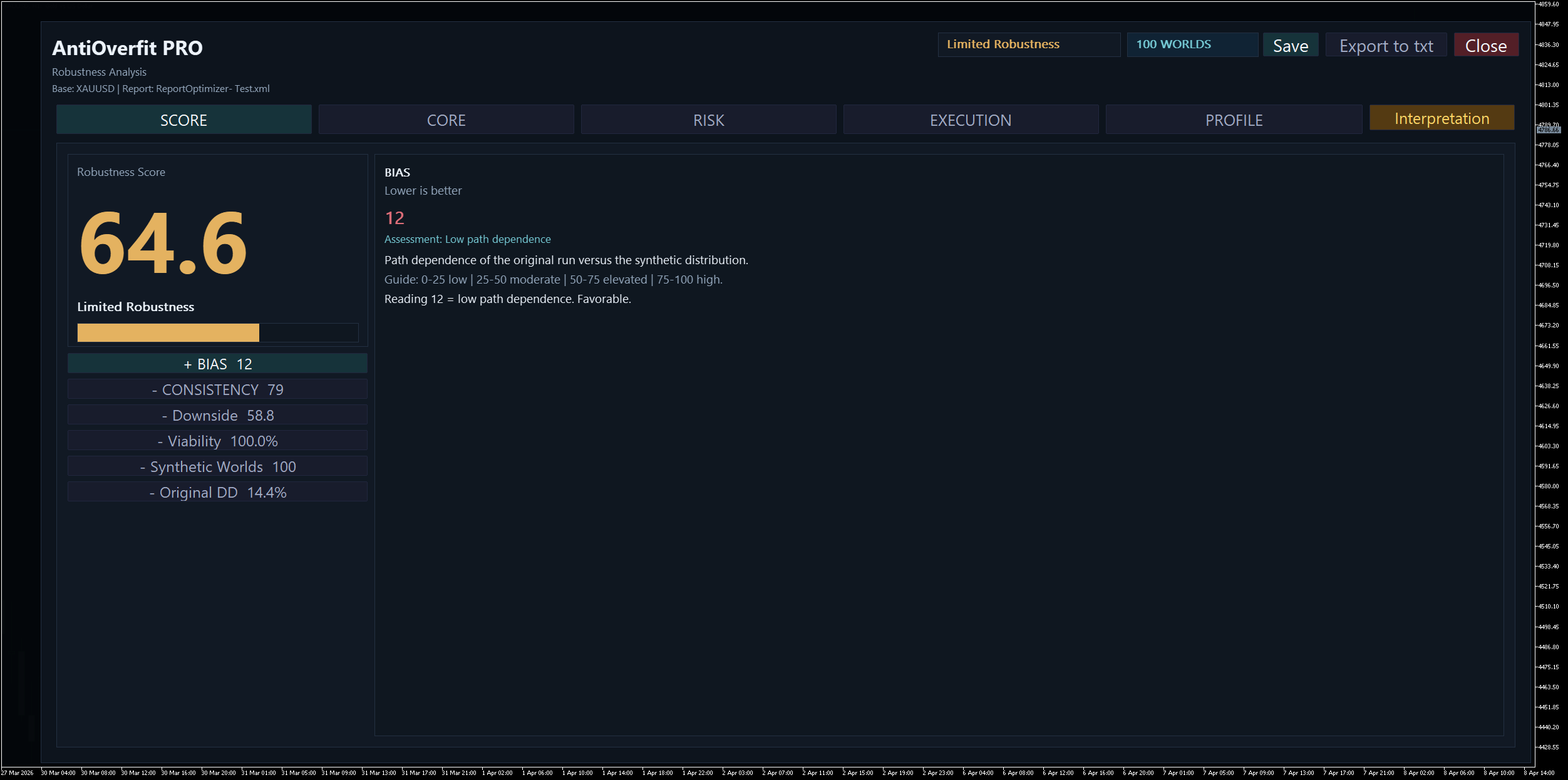This screenshot has width=1568, height=780.
Task: Switch to the EXECUTION tab
Action: point(970,120)
